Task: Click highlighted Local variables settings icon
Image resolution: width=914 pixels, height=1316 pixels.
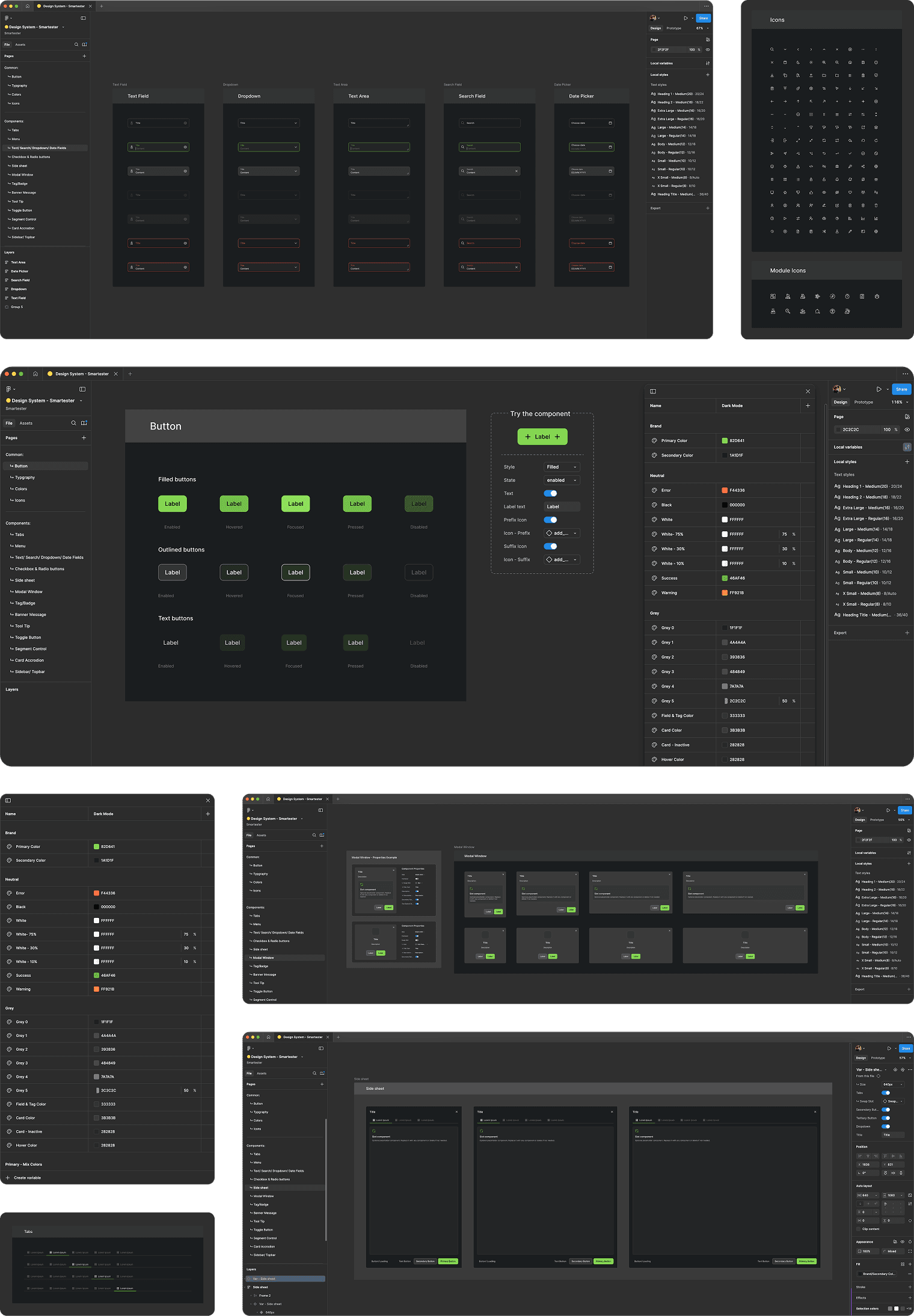Action: 907,447
